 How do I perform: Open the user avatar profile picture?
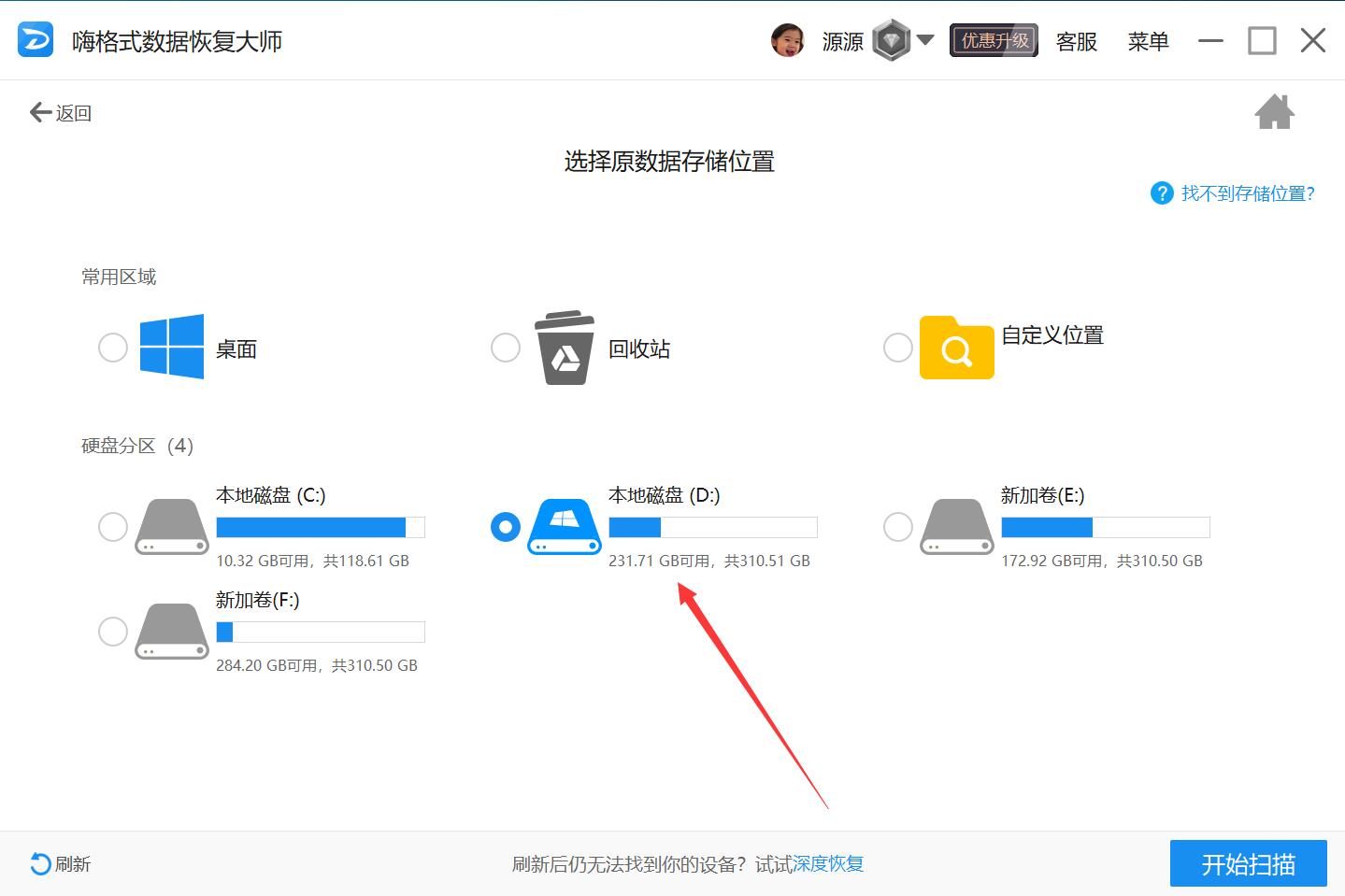click(x=788, y=40)
